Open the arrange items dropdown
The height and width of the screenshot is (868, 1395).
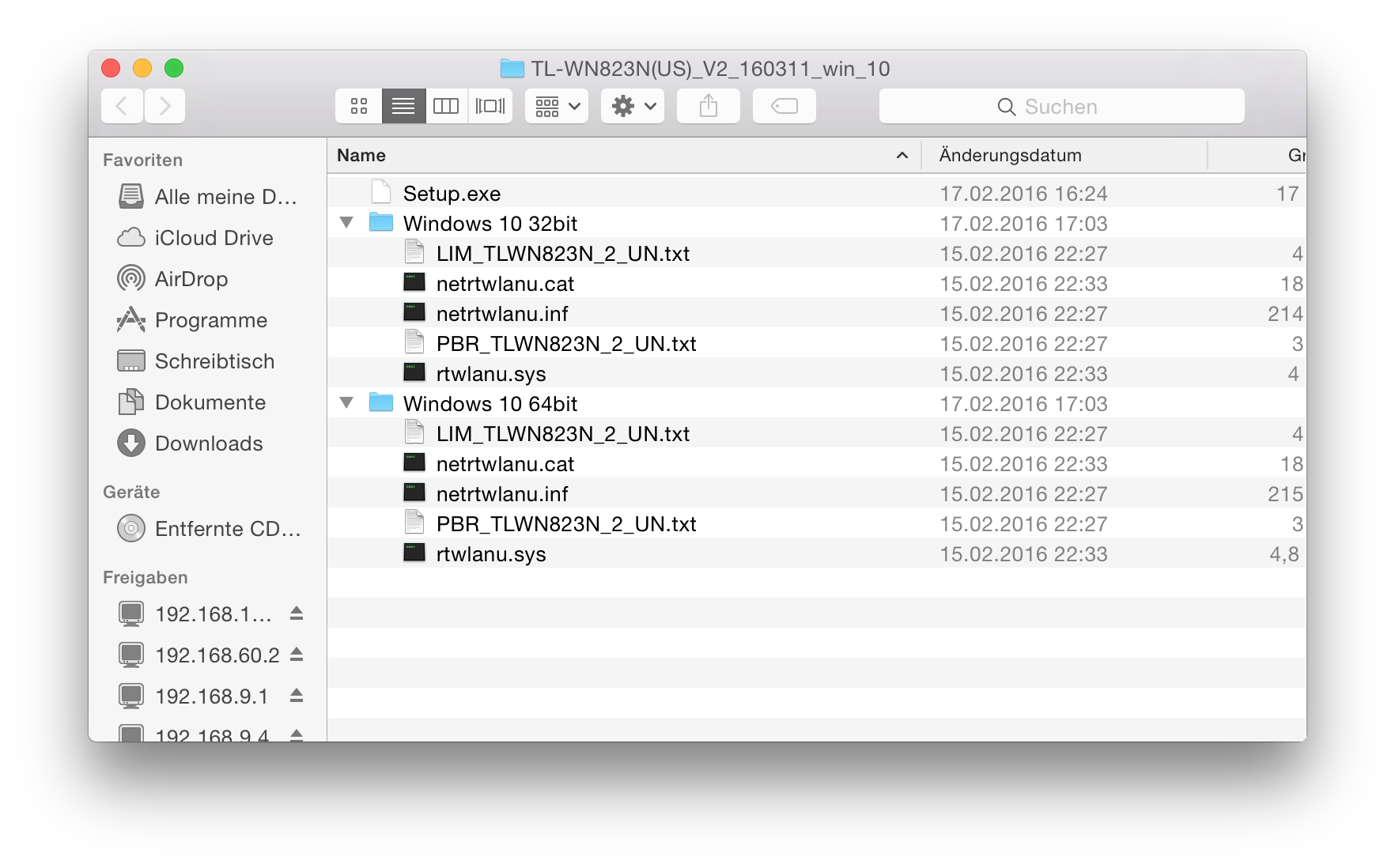[x=557, y=106]
